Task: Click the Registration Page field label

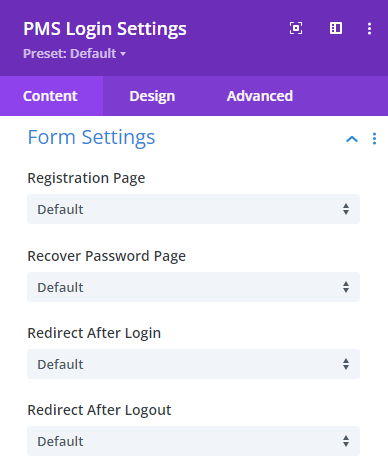Action: 86,178
